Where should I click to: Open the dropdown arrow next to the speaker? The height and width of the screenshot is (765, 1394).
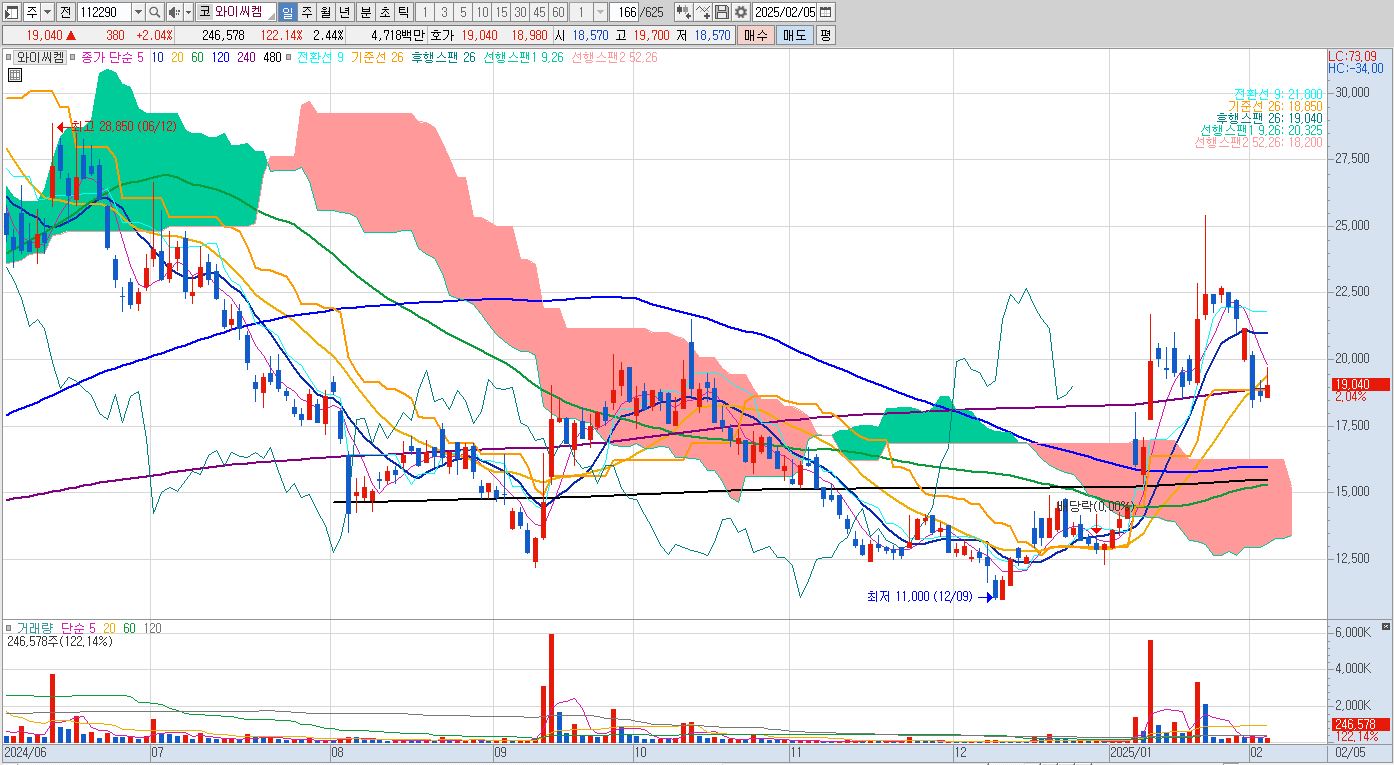tap(188, 12)
